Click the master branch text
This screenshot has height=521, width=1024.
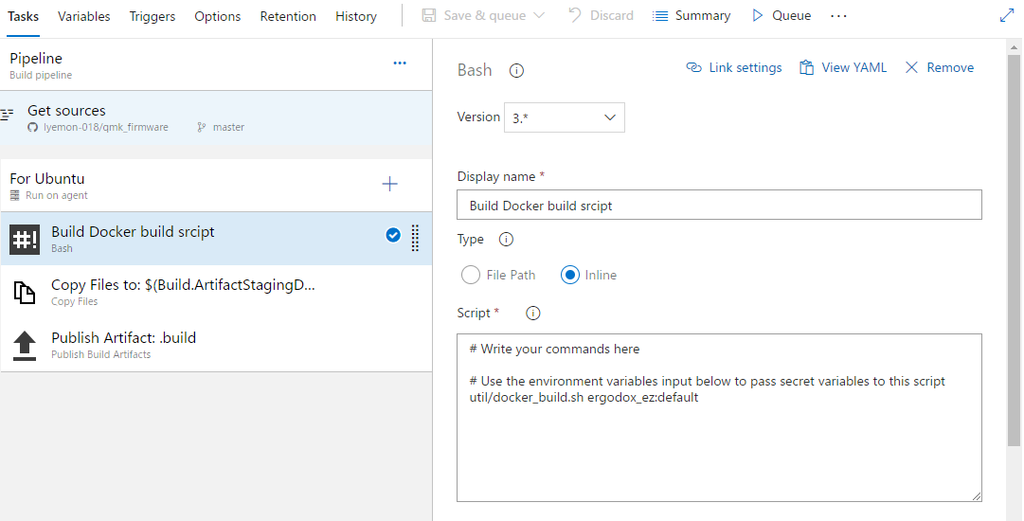point(229,127)
